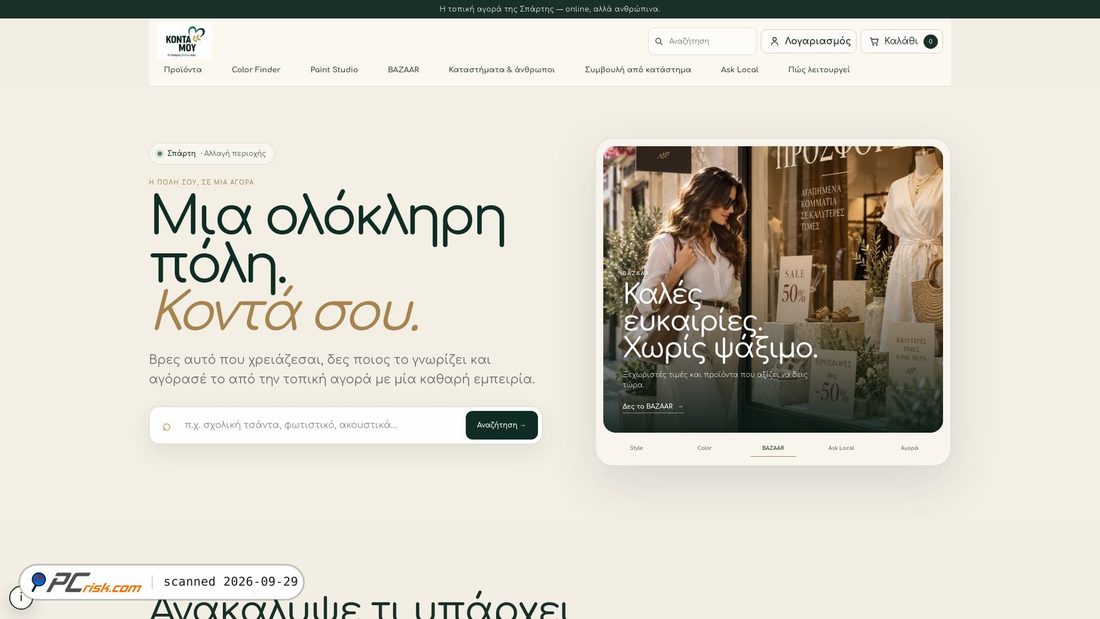Open Πώς λειτουργεί page
This screenshot has width=1100, height=619.
pyautogui.click(x=819, y=69)
